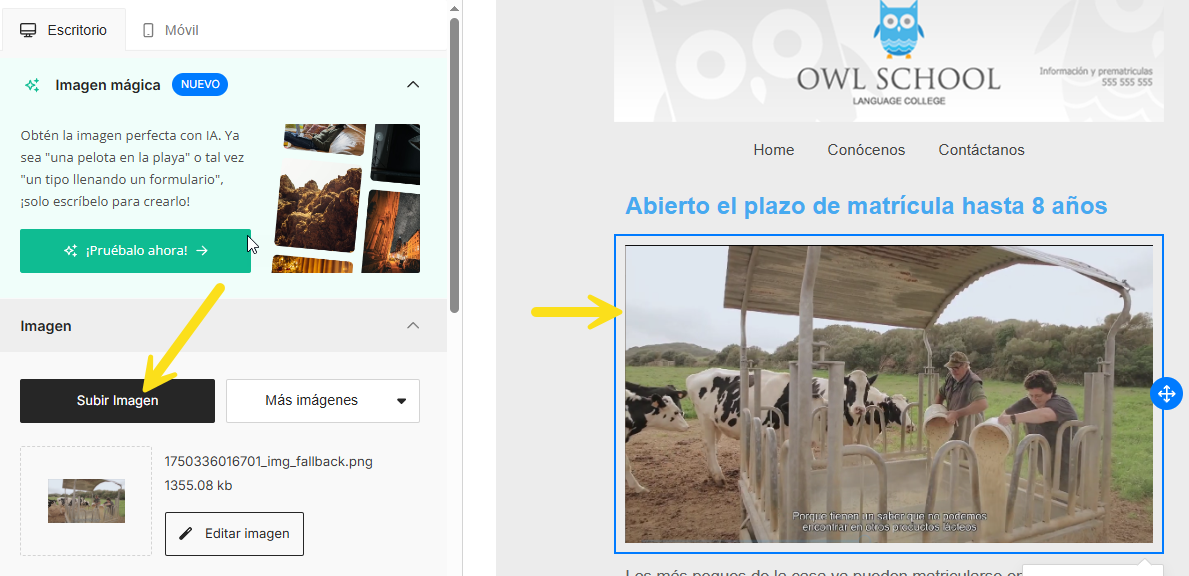Click the left panel vertical scrollbar

(454, 160)
